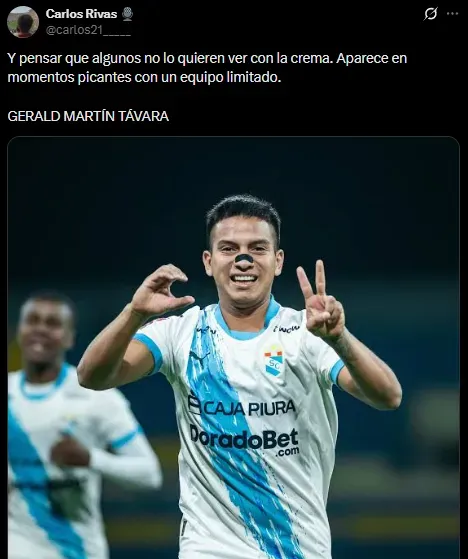Click the hand making the peace sign
The width and height of the screenshot is (468, 559).
[321, 303]
